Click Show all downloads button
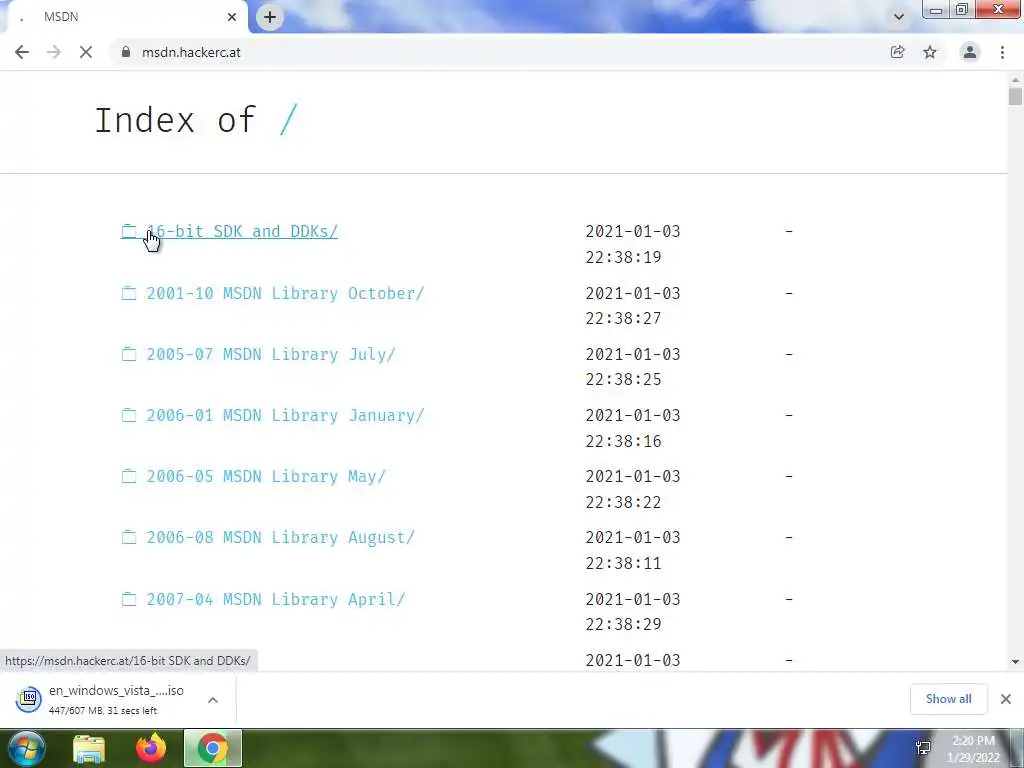Screen dimensions: 1024x768 (x=948, y=699)
